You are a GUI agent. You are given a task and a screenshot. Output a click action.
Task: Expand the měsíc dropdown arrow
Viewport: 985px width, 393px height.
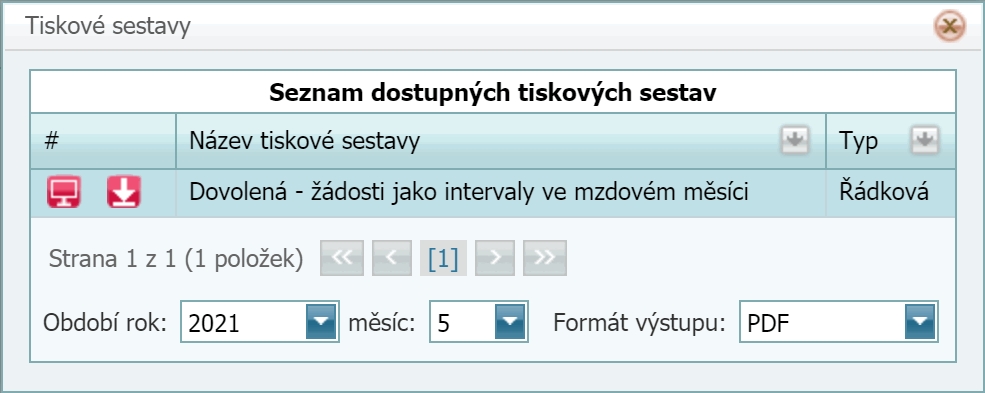point(510,323)
